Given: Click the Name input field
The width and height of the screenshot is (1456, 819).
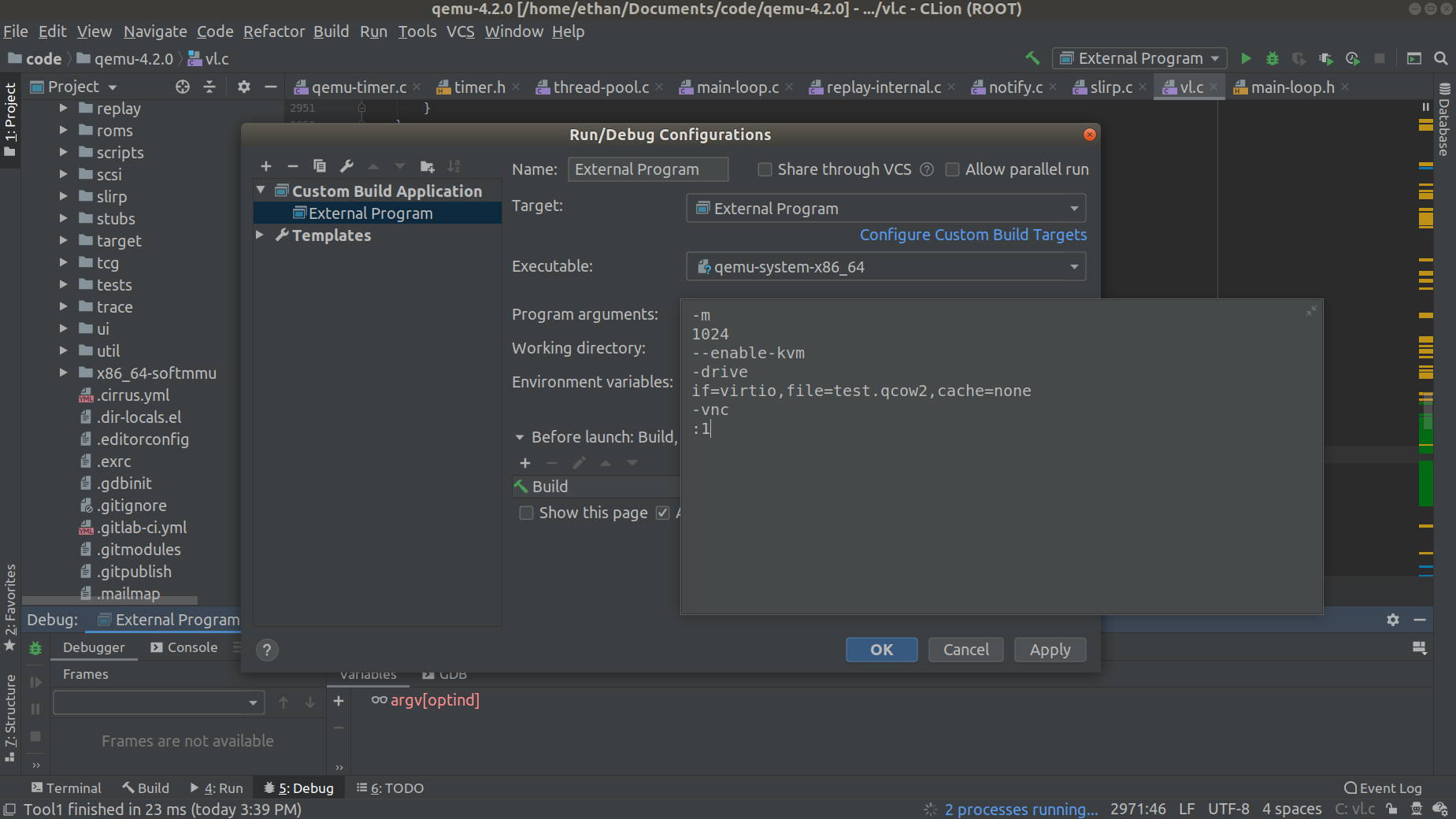Looking at the screenshot, I should coord(648,169).
